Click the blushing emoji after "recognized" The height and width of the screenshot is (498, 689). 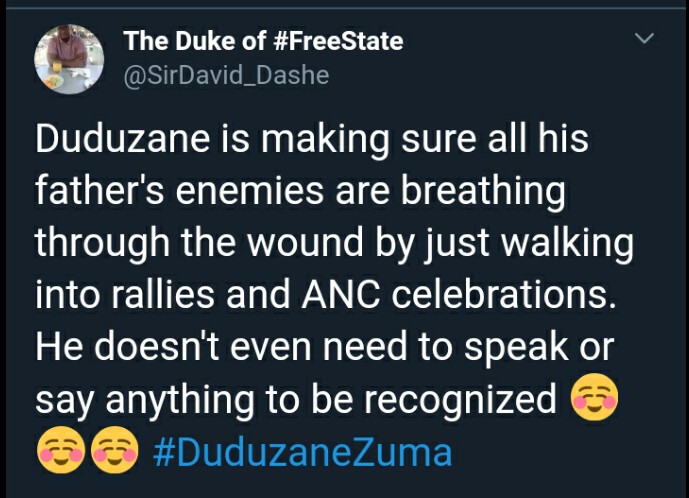594,396
